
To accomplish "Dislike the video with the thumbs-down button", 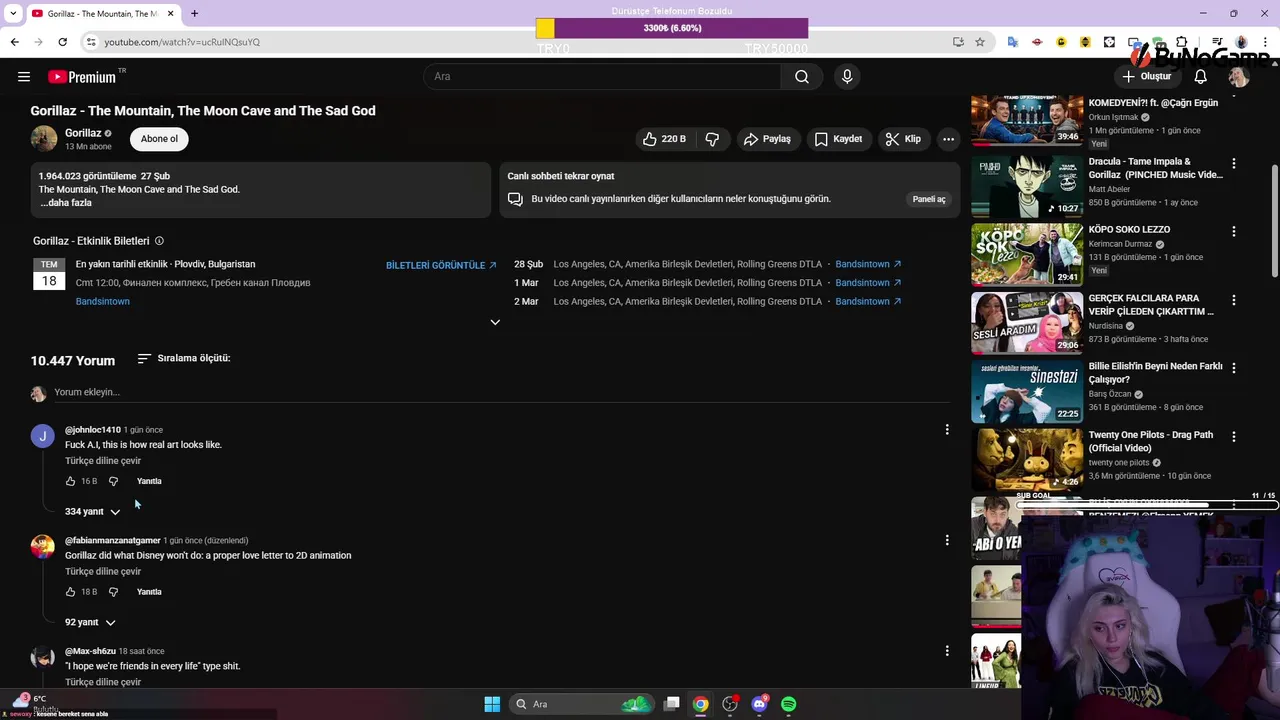I will point(712,139).
